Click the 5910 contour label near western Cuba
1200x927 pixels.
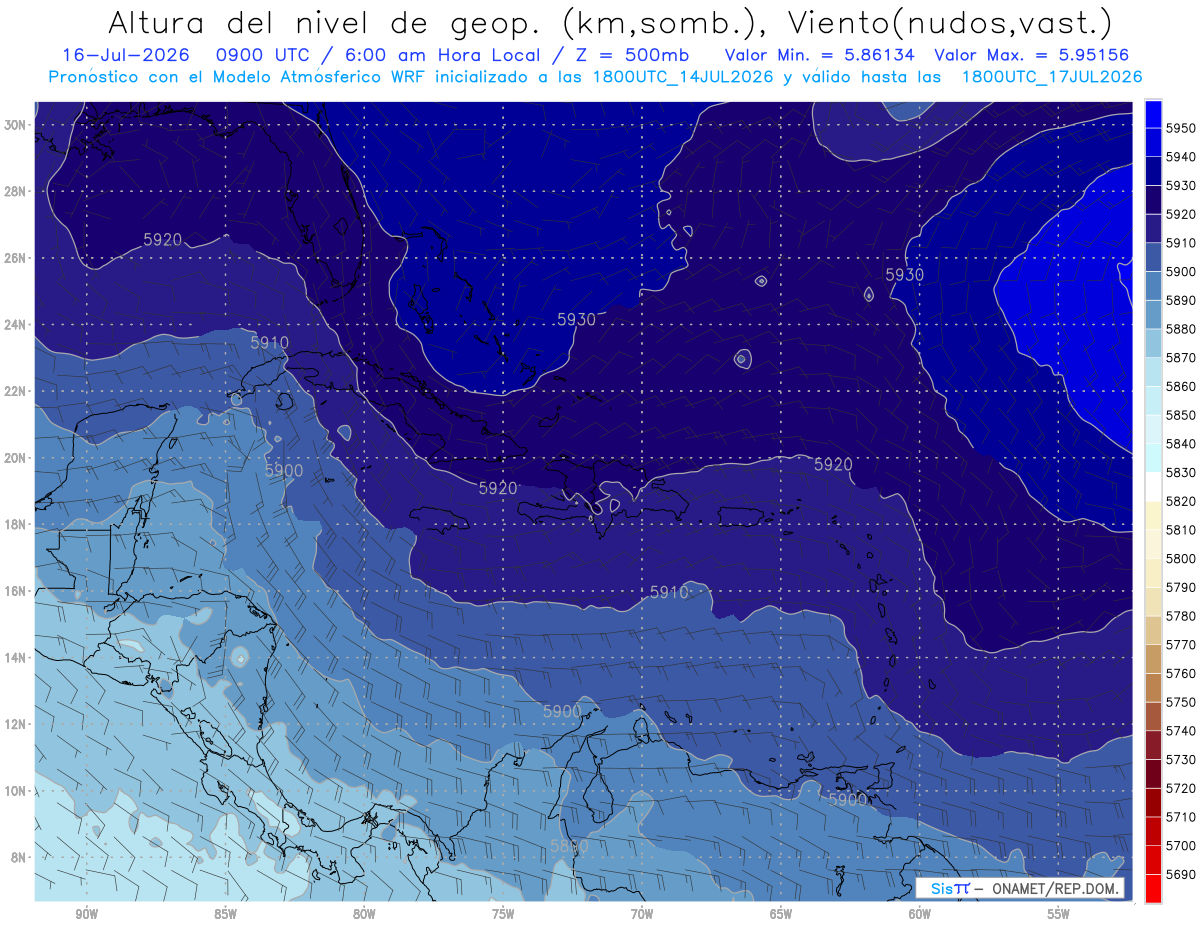click(269, 343)
